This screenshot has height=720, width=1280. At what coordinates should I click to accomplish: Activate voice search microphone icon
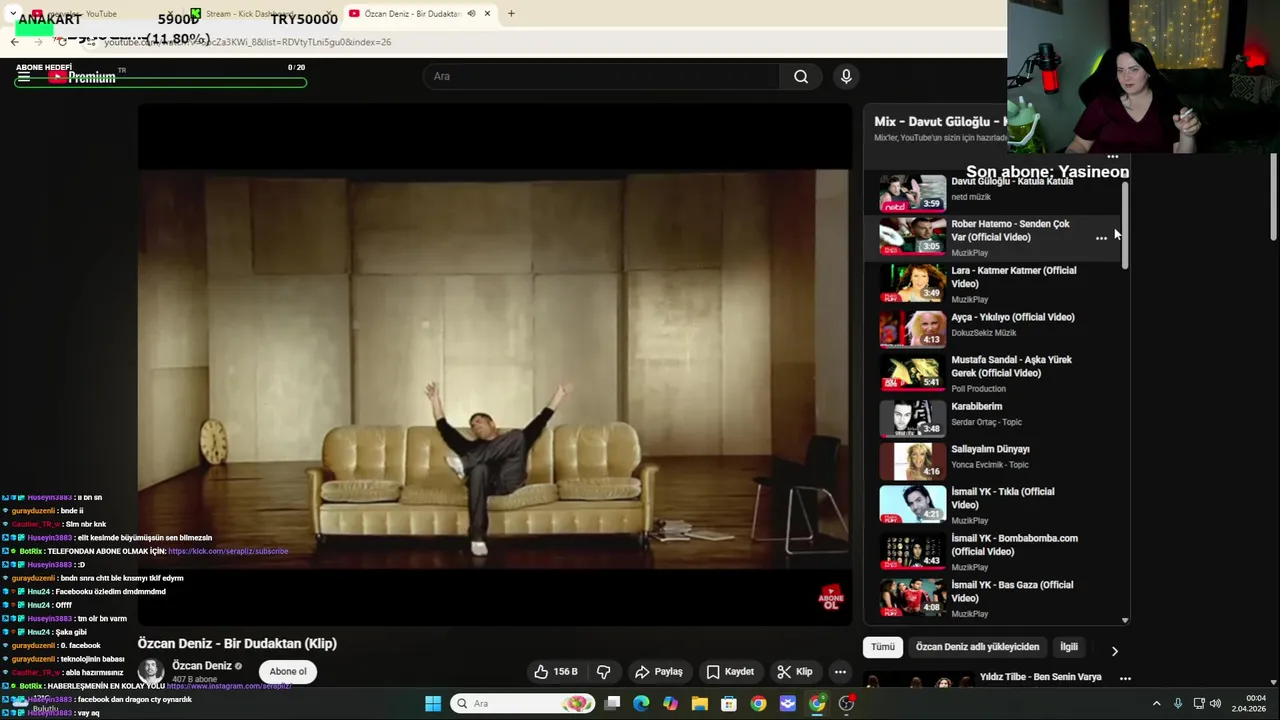846,77
